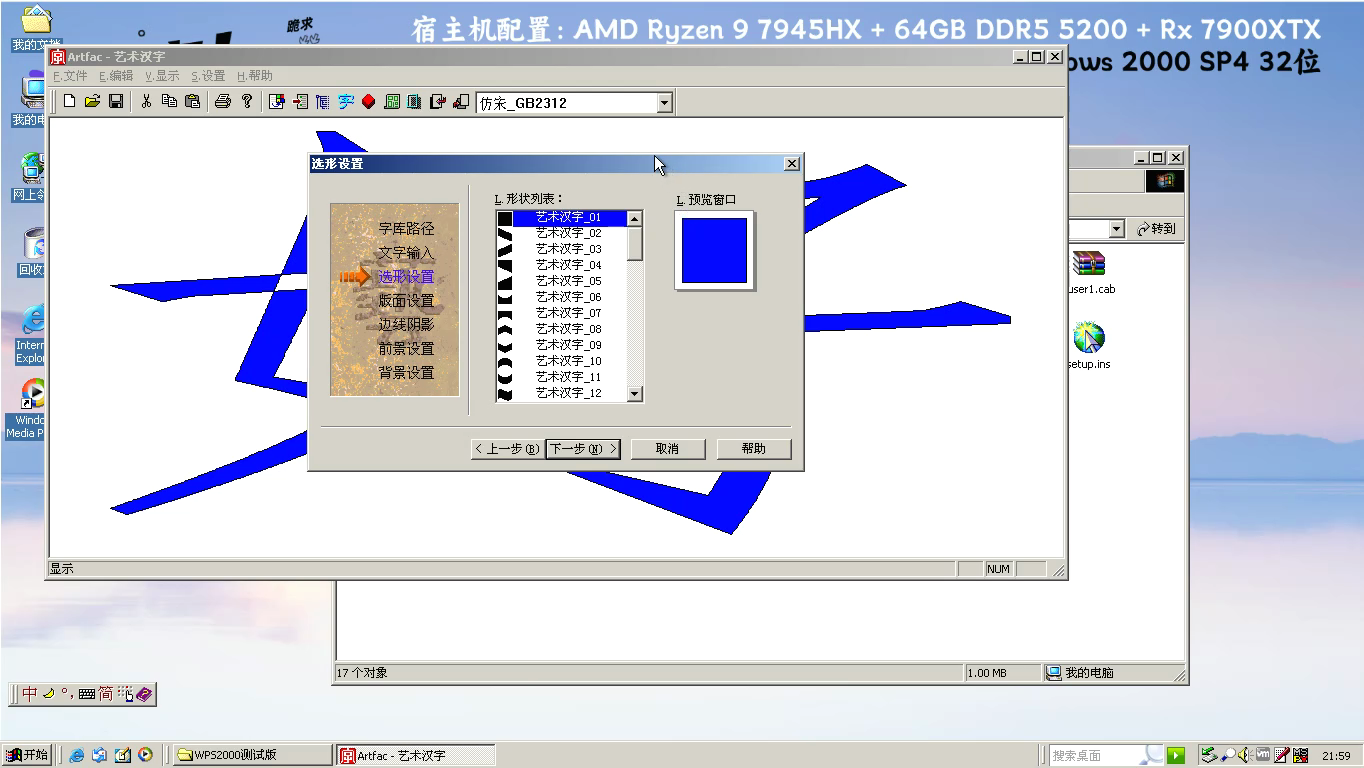Switch to 边线阴影 step in wizard sidebar
This screenshot has width=1364, height=768.
pyautogui.click(x=406, y=324)
